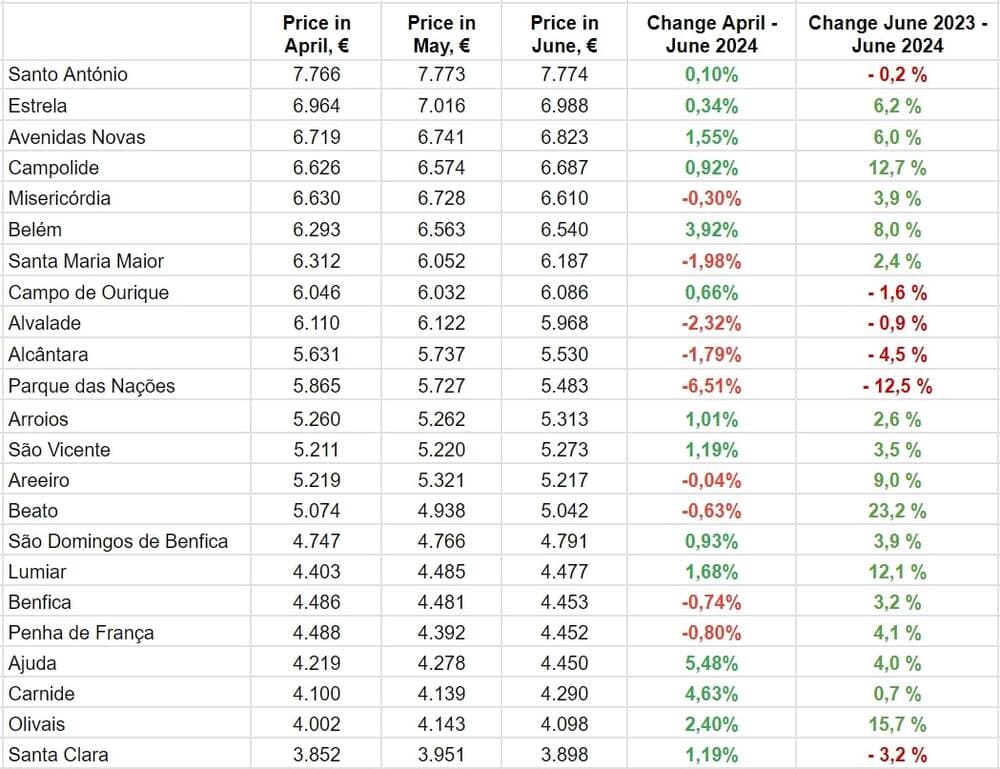The width and height of the screenshot is (1000, 769).
Task: Click Campolide's 12,7 % yearly change
Action: (x=897, y=167)
